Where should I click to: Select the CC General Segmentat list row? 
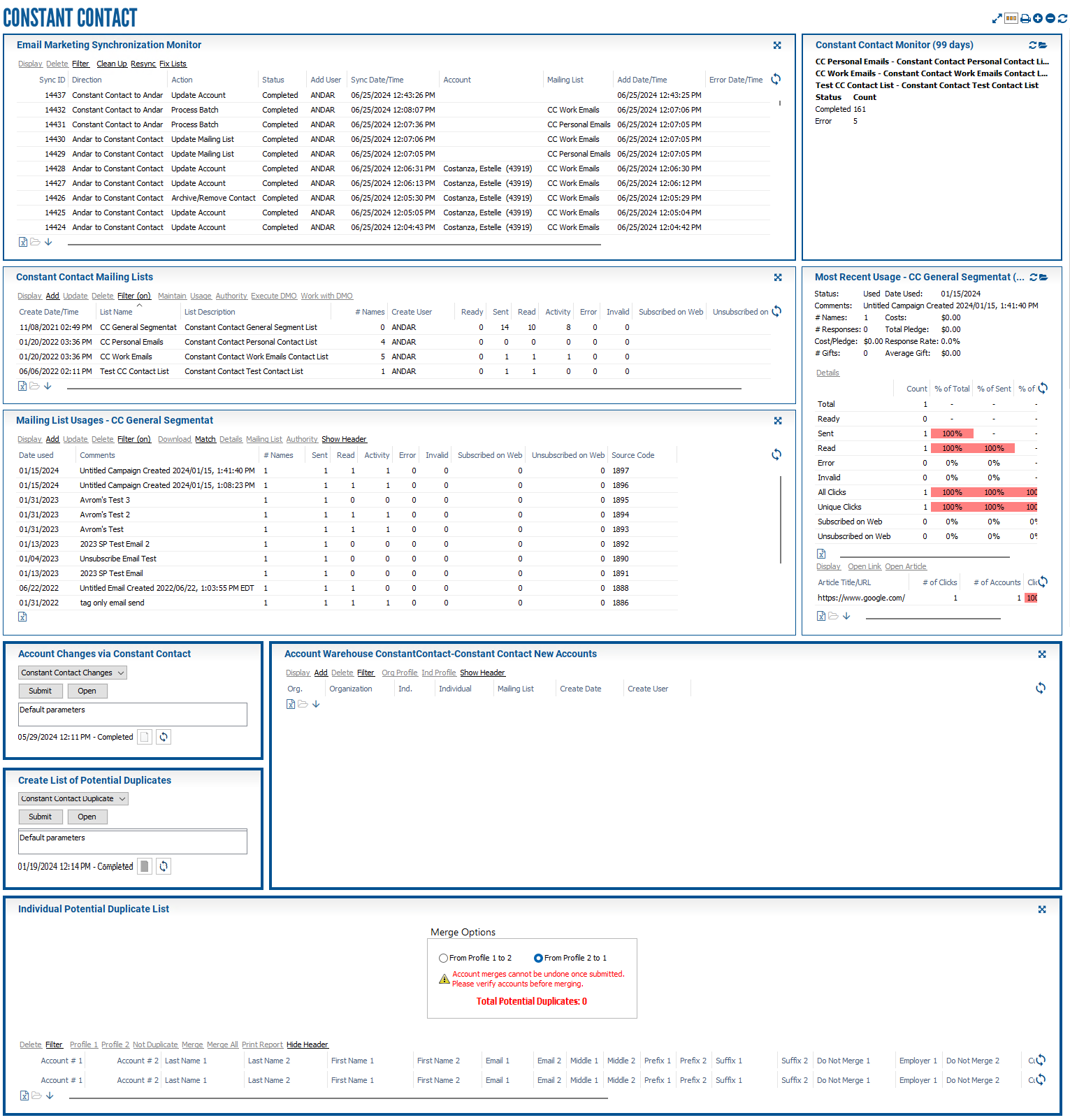(393, 328)
